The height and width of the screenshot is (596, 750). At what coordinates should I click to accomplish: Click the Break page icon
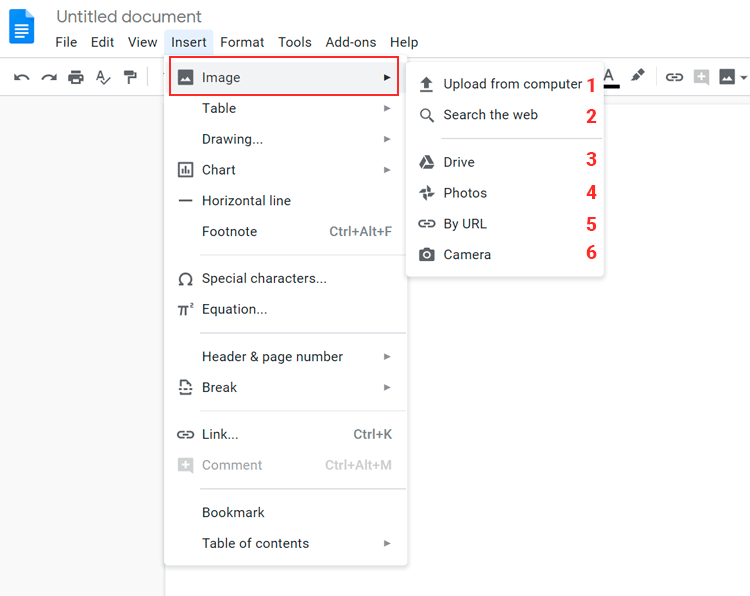click(x=186, y=387)
